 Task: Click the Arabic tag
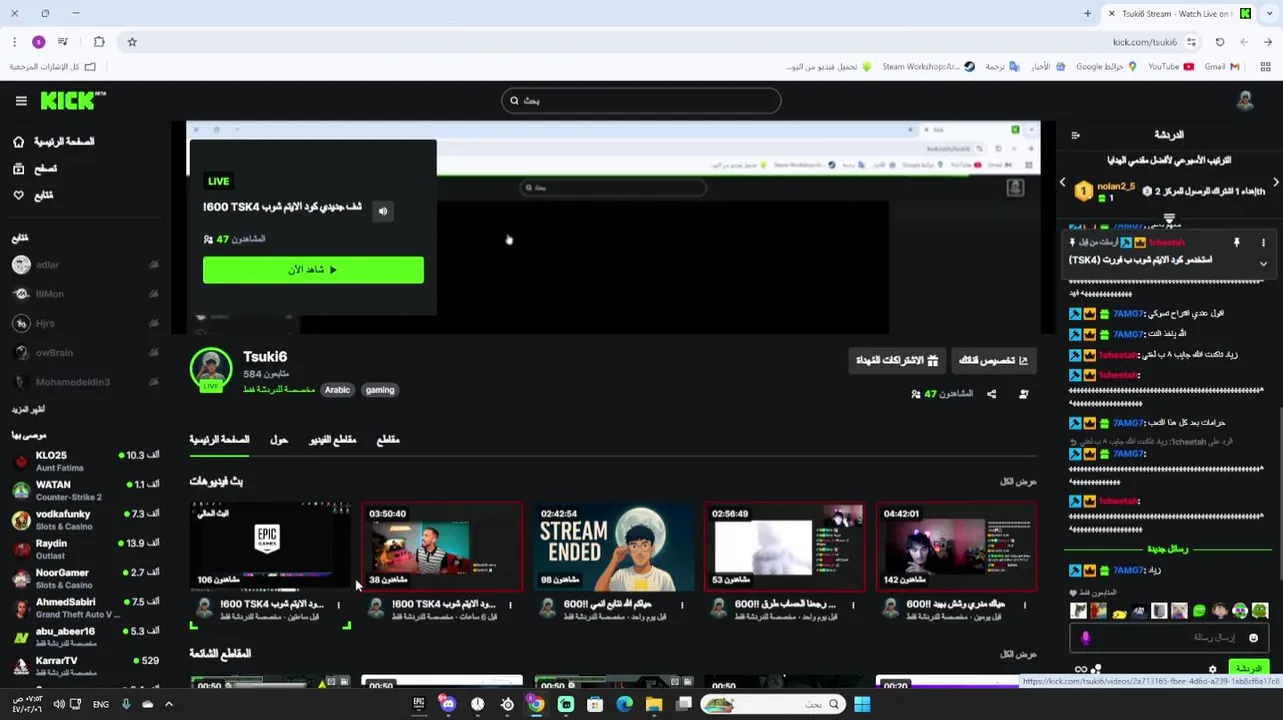pyautogui.click(x=337, y=390)
